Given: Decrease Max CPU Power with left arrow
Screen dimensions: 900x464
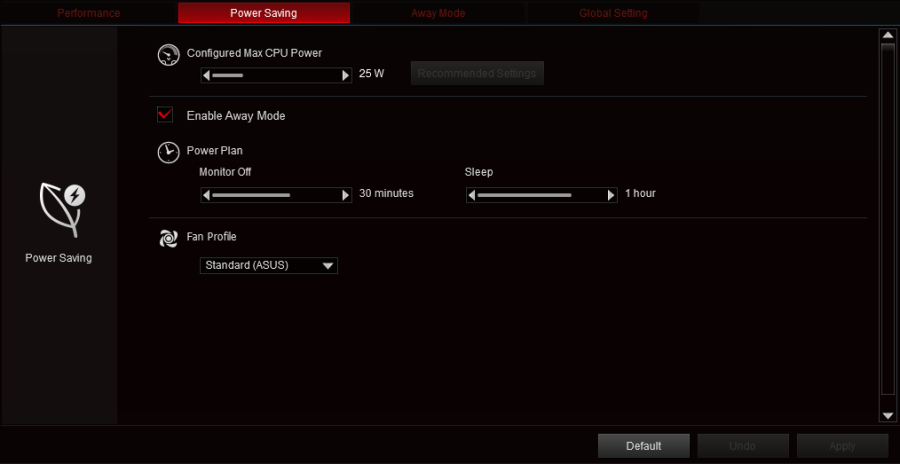Looking at the screenshot, I should click(206, 75).
